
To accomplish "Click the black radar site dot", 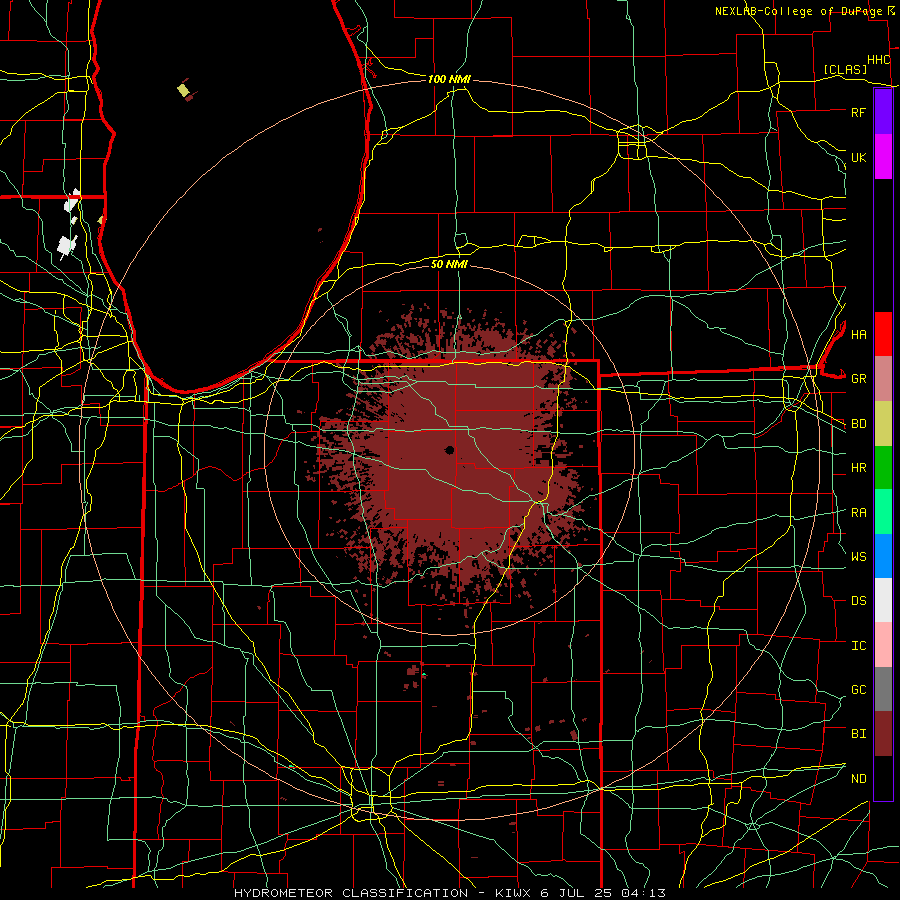I will (449, 450).
